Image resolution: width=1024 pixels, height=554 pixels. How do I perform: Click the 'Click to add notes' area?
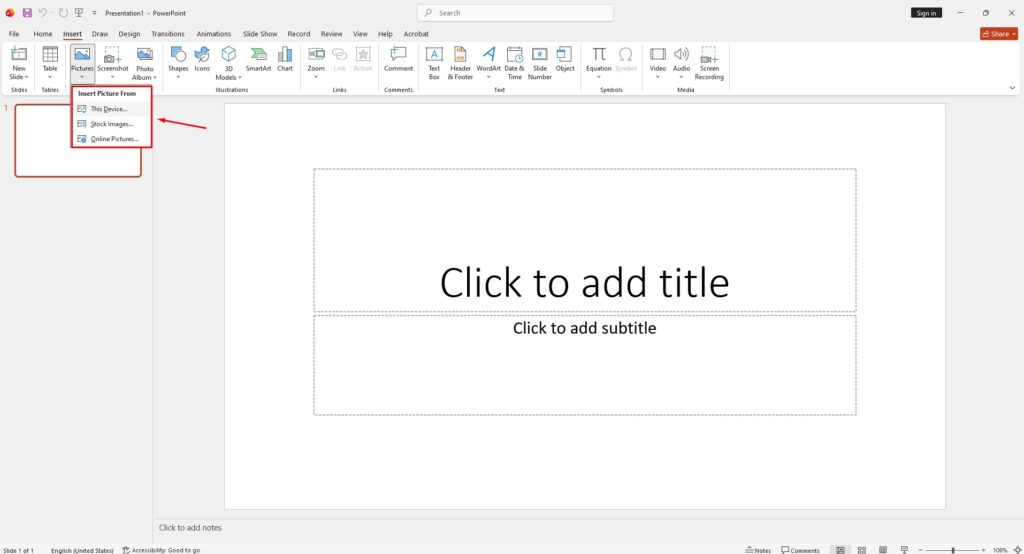190,527
